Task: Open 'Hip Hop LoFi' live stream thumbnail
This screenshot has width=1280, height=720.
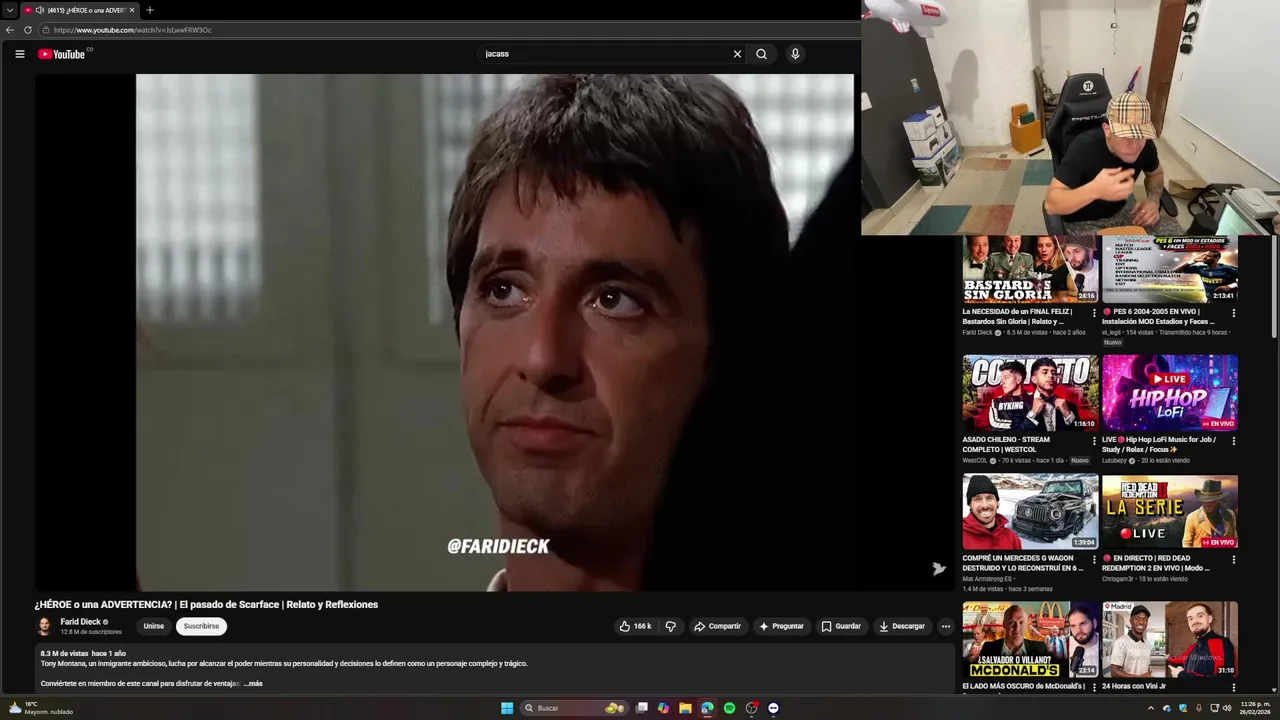Action: click(1170, 392)
